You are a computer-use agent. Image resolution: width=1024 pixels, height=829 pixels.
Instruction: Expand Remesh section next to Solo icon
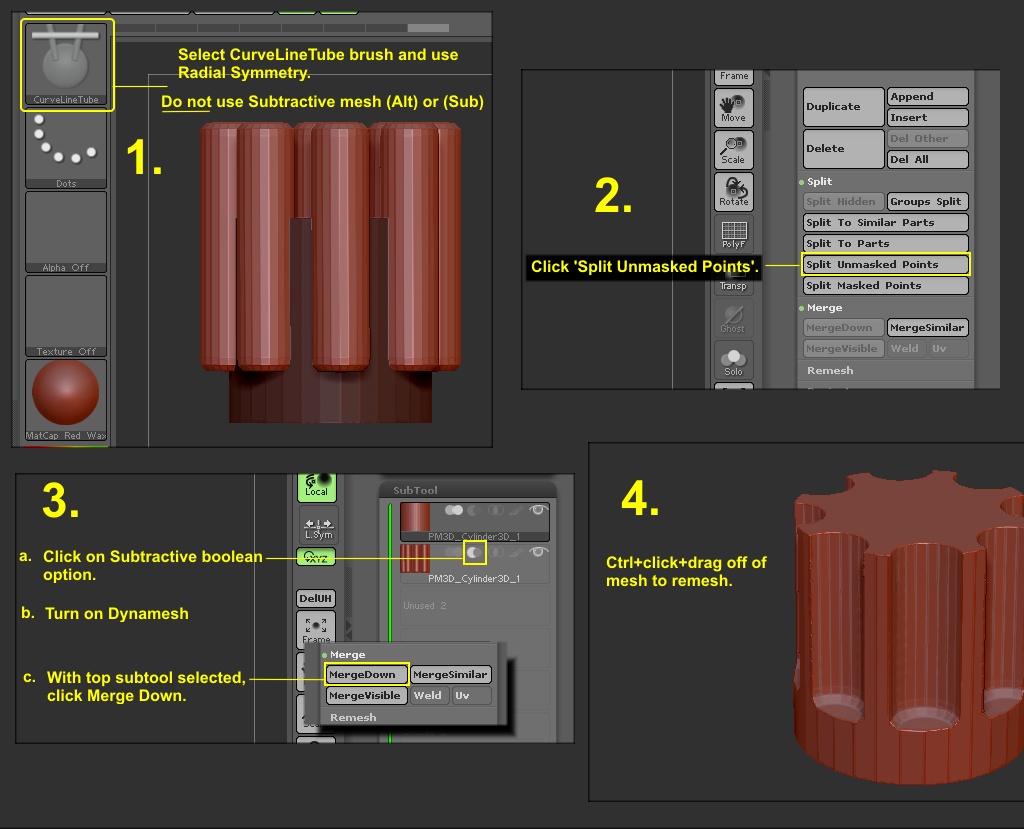[x=830, y=370]
